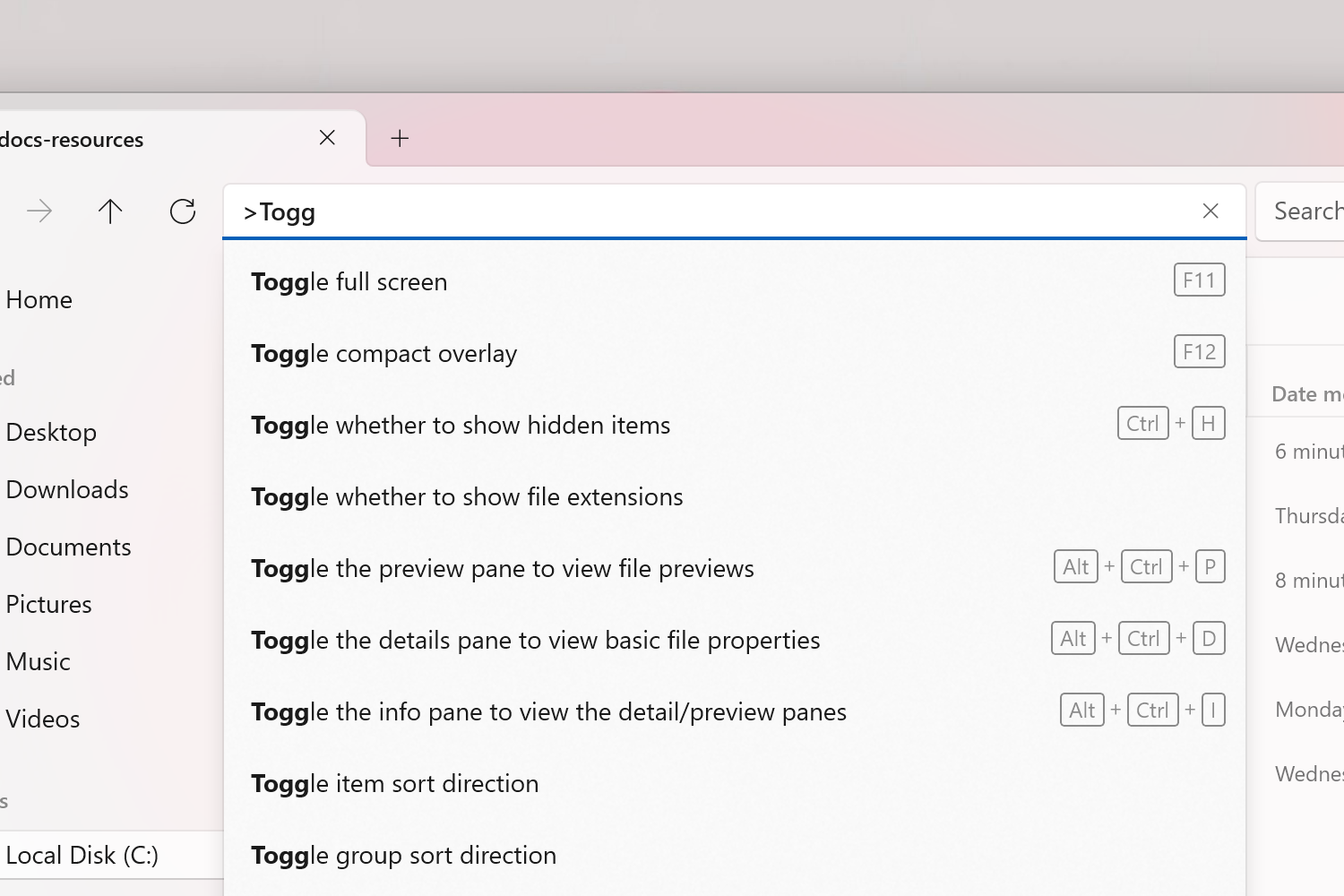
Task: Click the Up directory arrow icon
Action: pos(110,211)
